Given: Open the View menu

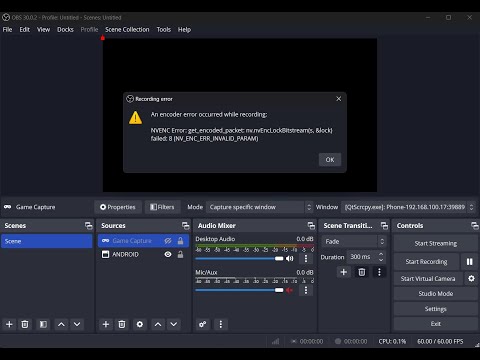Looking at the screenshot, I should coord(43,30).
